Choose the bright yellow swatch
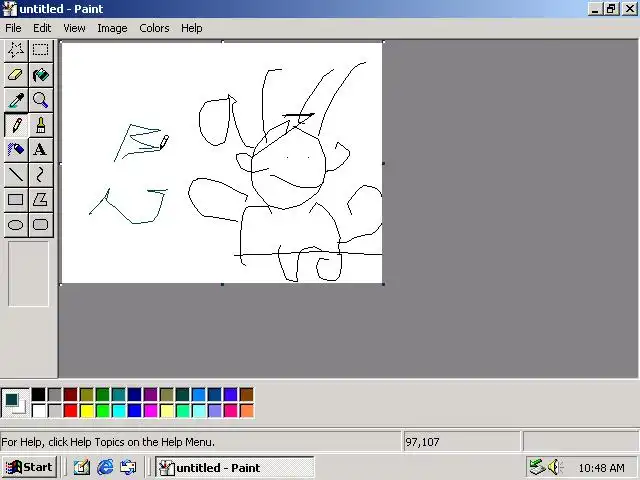The width and height of the screenshot is (640, 480). coord(87,411)
